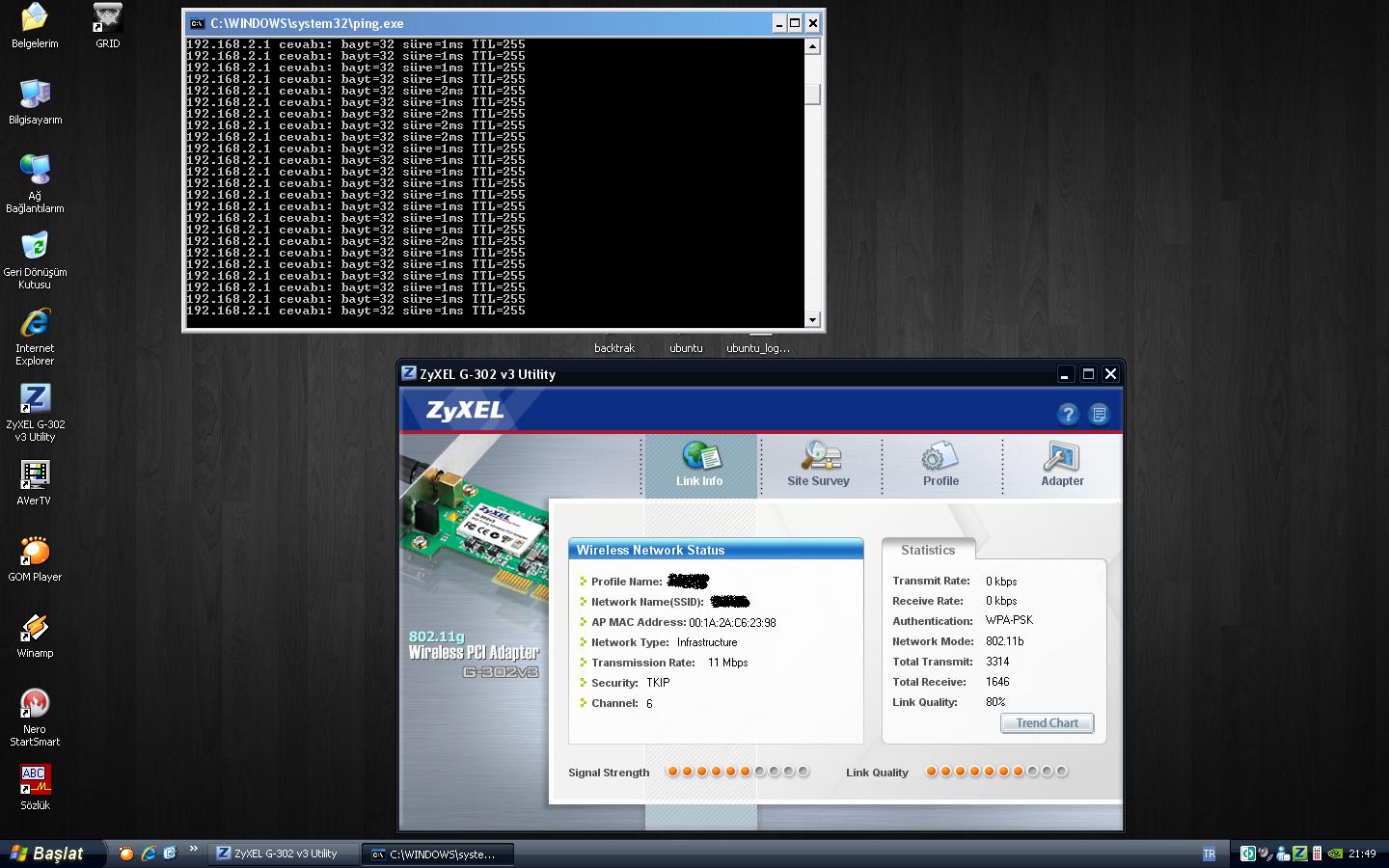Select Internet Explorer desktop icon
This screenshot has width=1389, height=868.
pyautogui.click(x=35, y=337)
